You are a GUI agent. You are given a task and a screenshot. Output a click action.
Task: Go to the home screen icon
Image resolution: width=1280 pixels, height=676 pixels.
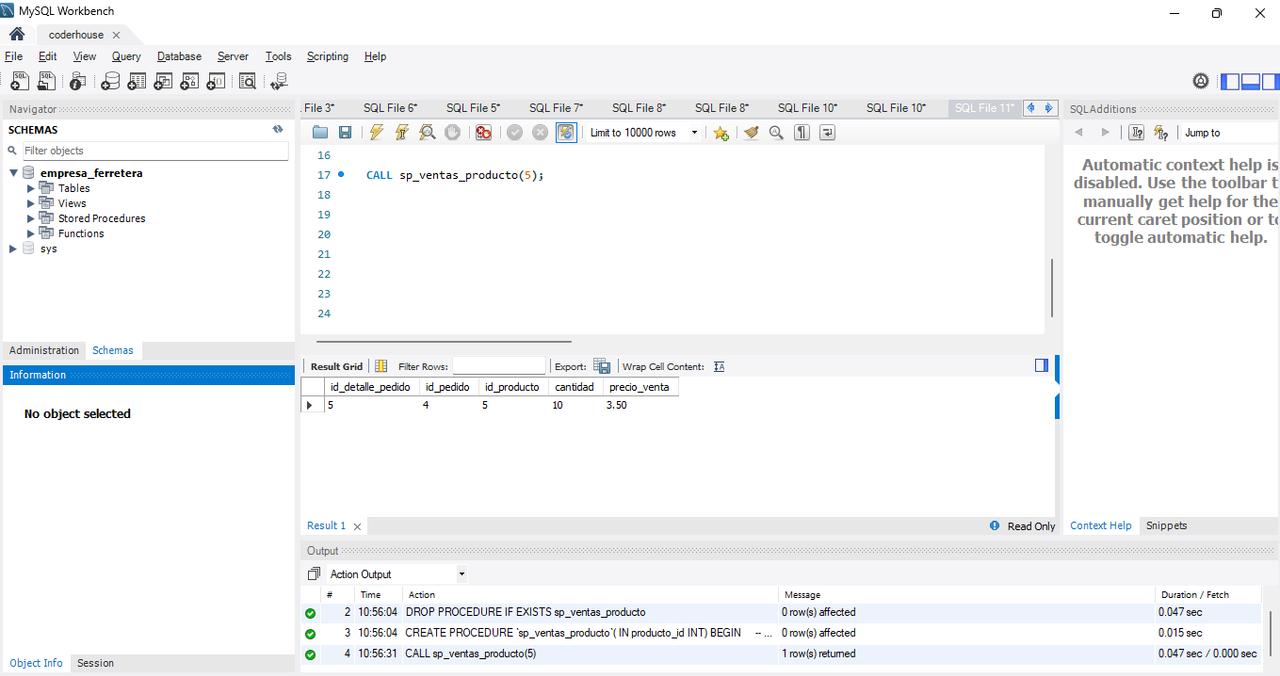[17, 34]
